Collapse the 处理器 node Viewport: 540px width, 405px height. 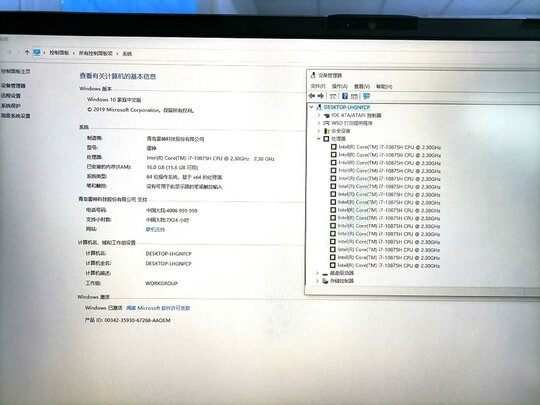[x=319, y=138]
